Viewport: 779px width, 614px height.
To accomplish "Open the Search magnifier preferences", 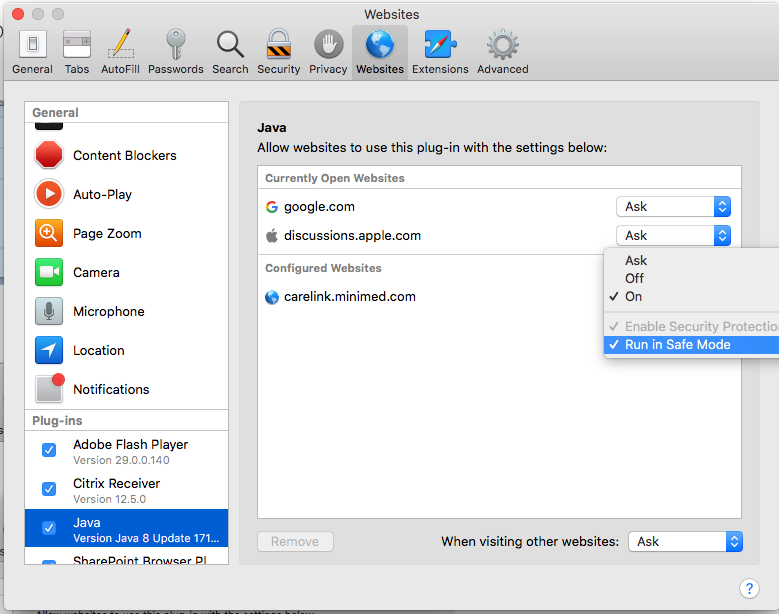I will click(x=230, y=44).
